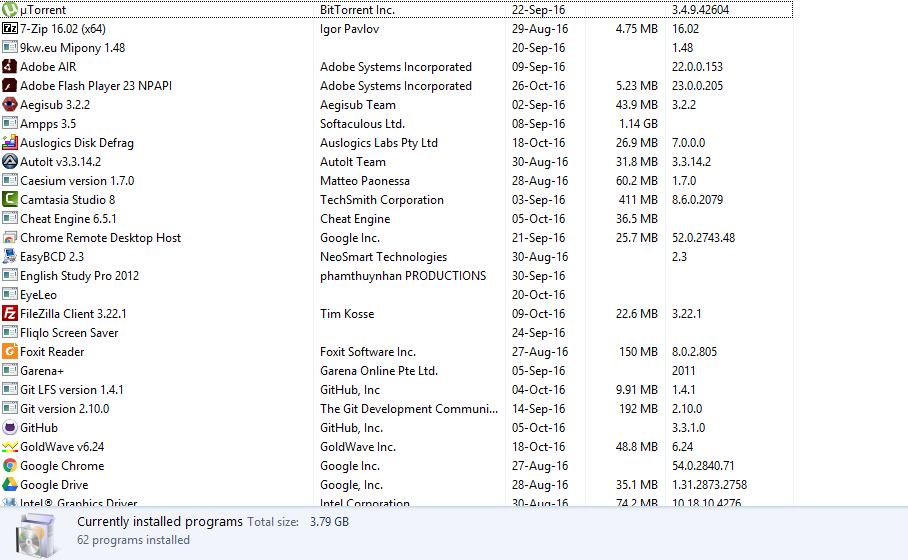The width and height of the screenshot is (908, 560).
Task: Select the FileZilla Client 3.22.1 name
Action: pos(73,314)
